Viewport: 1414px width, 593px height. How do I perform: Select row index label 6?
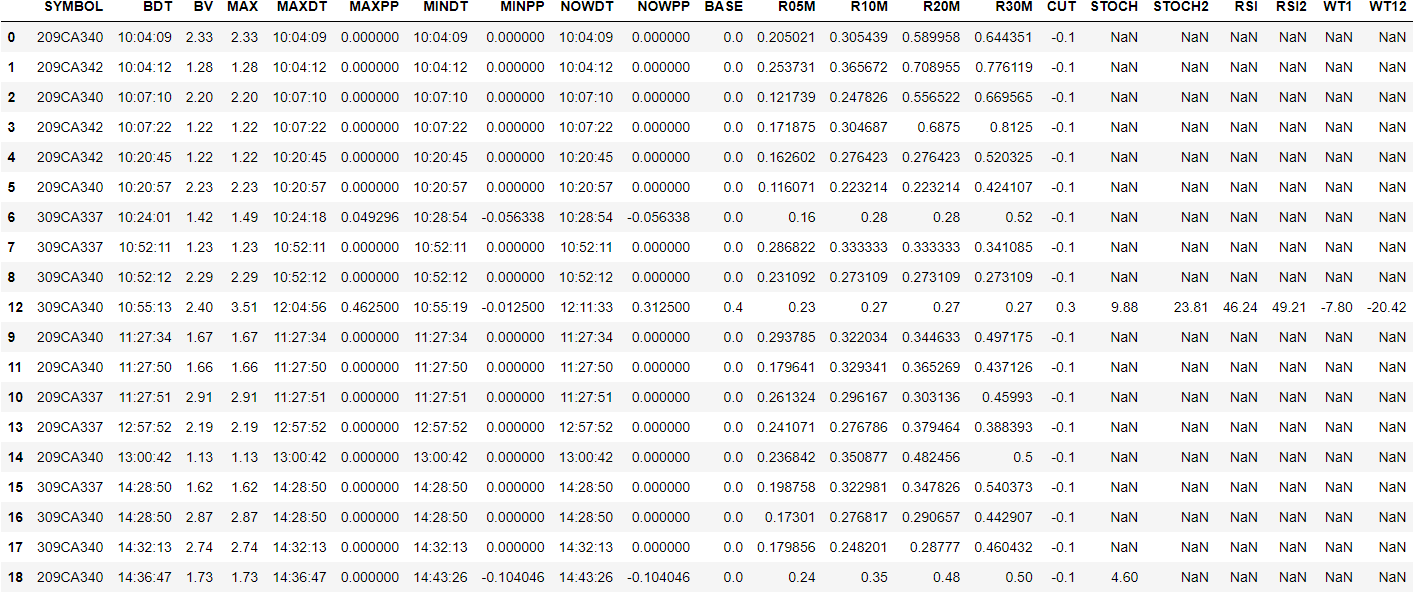coord(12,218)
